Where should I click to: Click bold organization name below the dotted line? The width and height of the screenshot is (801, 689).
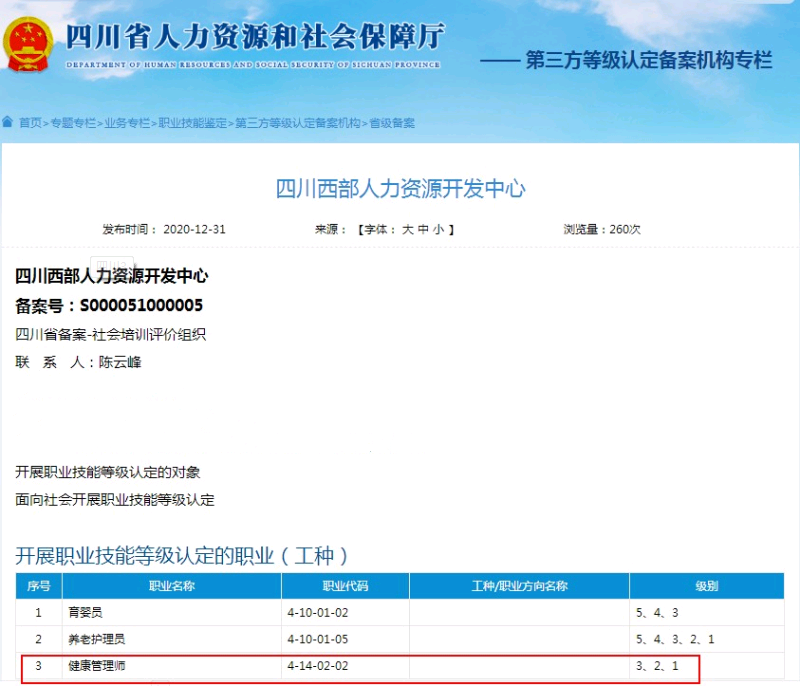point(111,276)
